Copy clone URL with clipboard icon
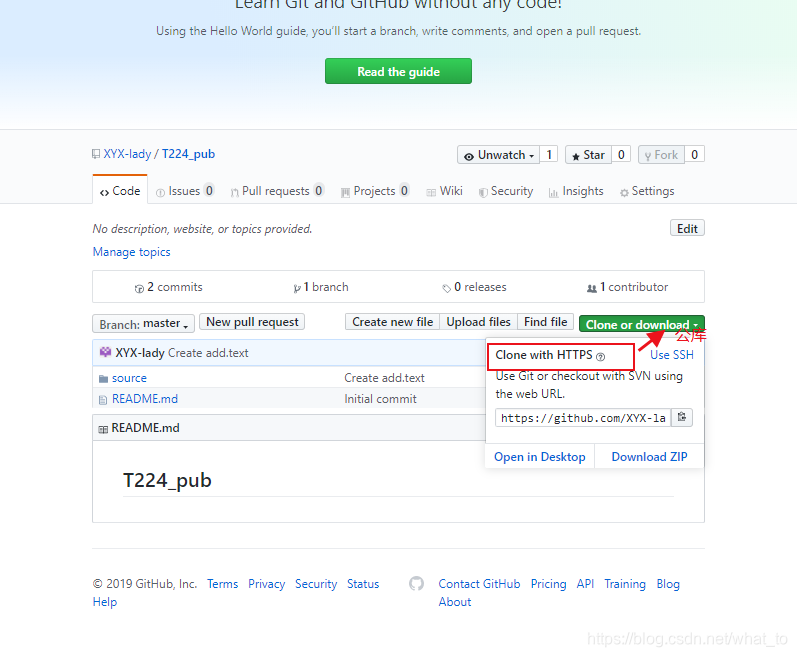The width and height of the screenshot is (797, 657). point(682,418)
